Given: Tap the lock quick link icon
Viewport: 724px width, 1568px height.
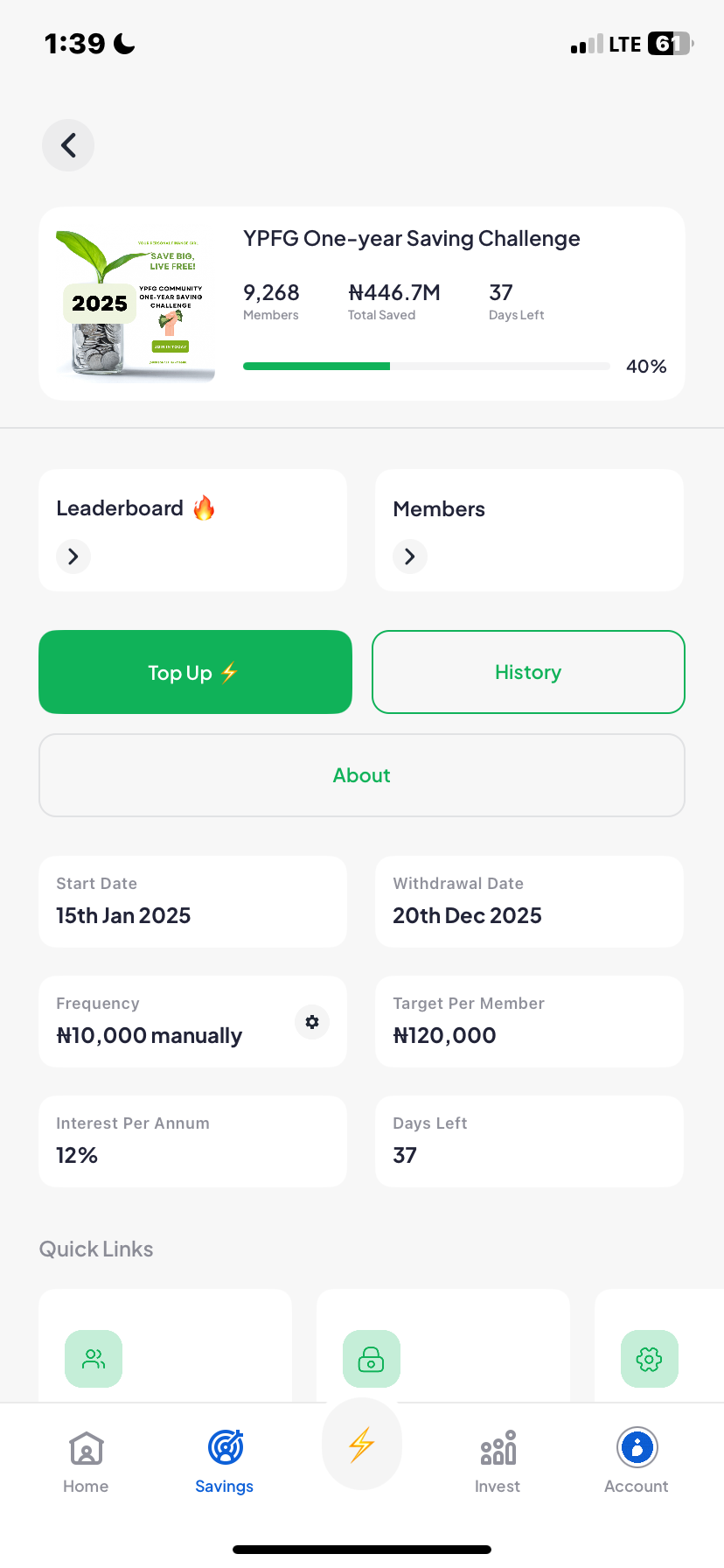Looking at the screenshot, I should point(372,1359).
